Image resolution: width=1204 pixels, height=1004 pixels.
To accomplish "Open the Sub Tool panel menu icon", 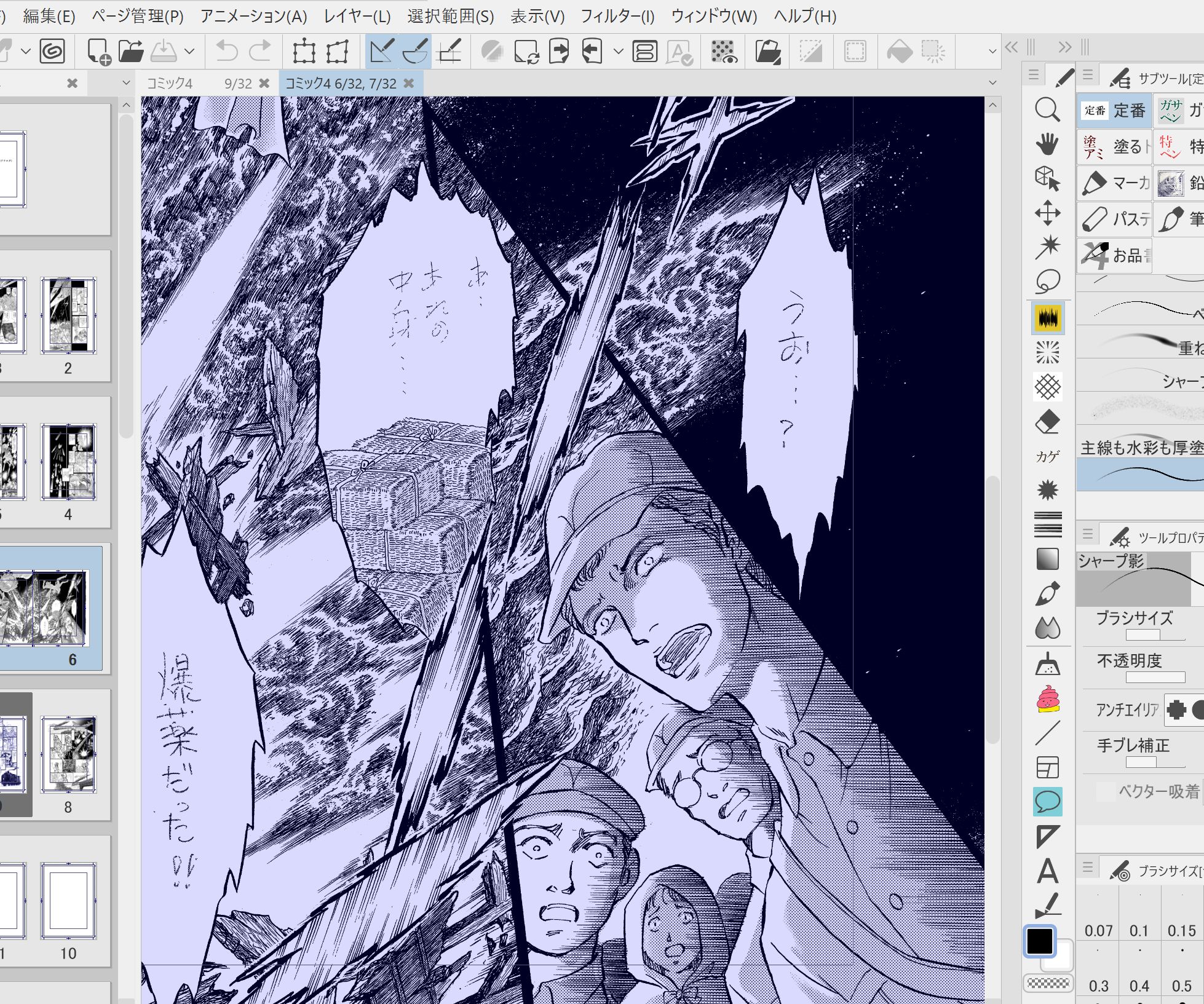I will pyautogui.click(x=1088, y=75).
